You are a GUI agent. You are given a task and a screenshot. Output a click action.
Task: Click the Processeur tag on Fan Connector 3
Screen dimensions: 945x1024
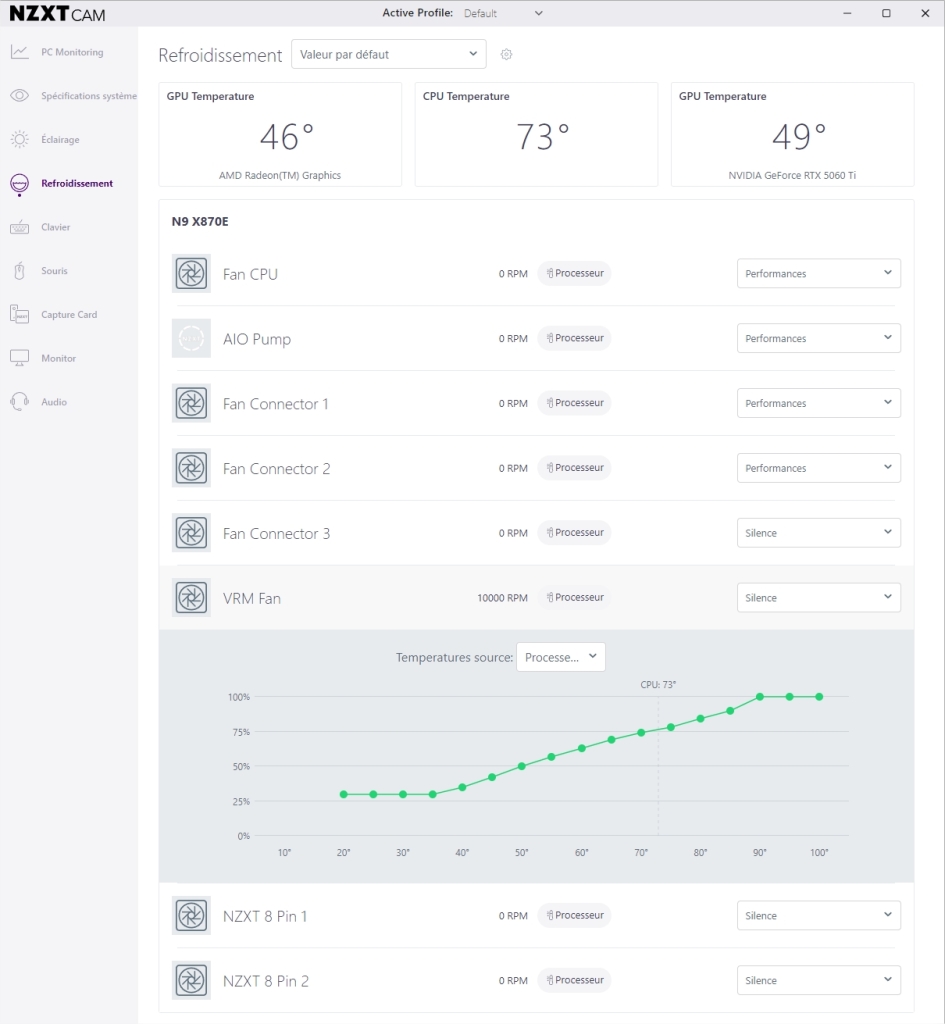coord(575,533)
